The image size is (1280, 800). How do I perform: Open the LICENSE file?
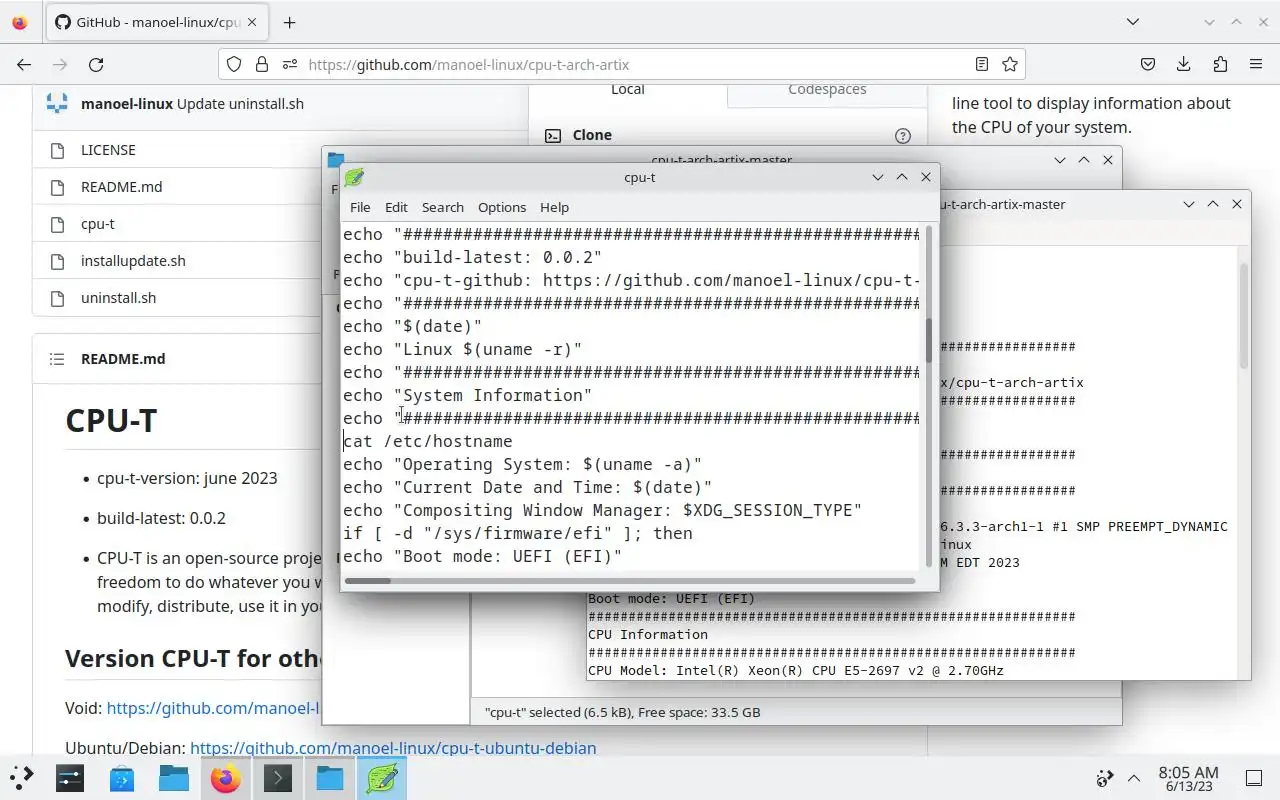point(108,150)
